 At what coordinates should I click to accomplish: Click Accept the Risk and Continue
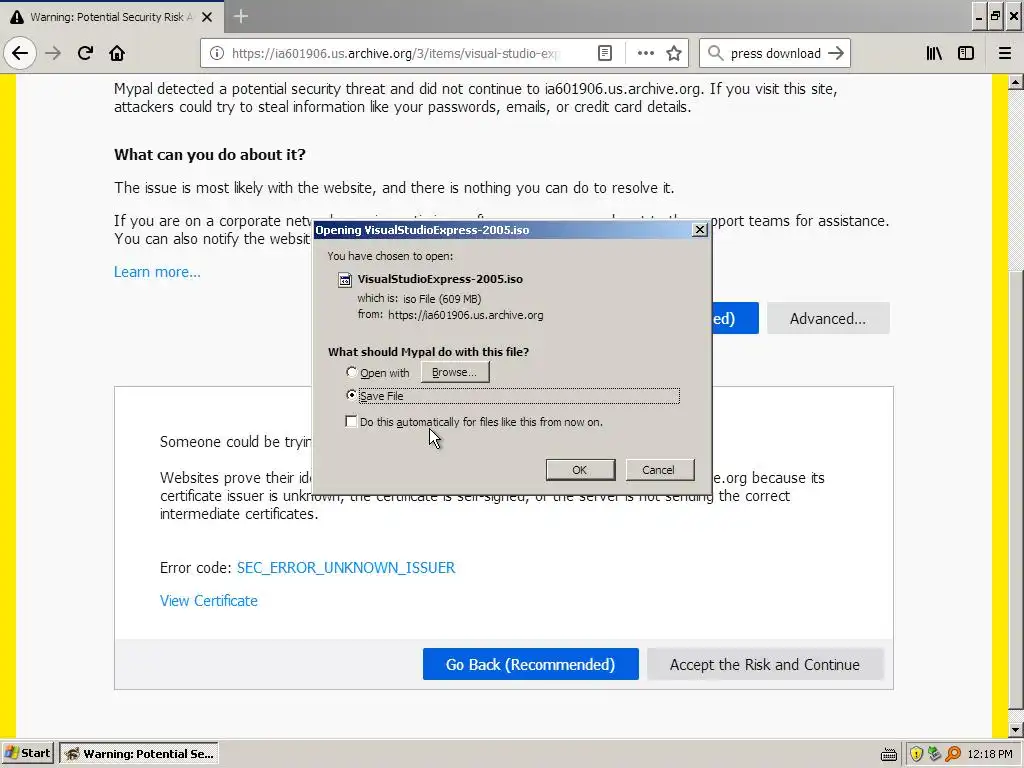coord(765,664)
